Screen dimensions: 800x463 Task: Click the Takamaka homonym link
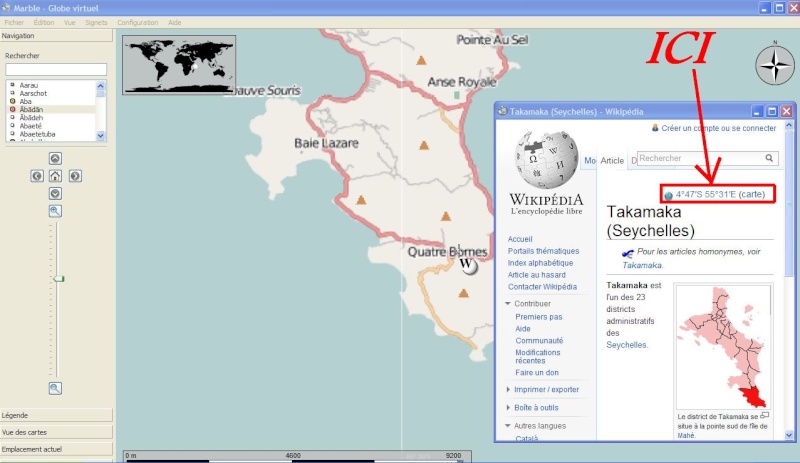point(642,265)
